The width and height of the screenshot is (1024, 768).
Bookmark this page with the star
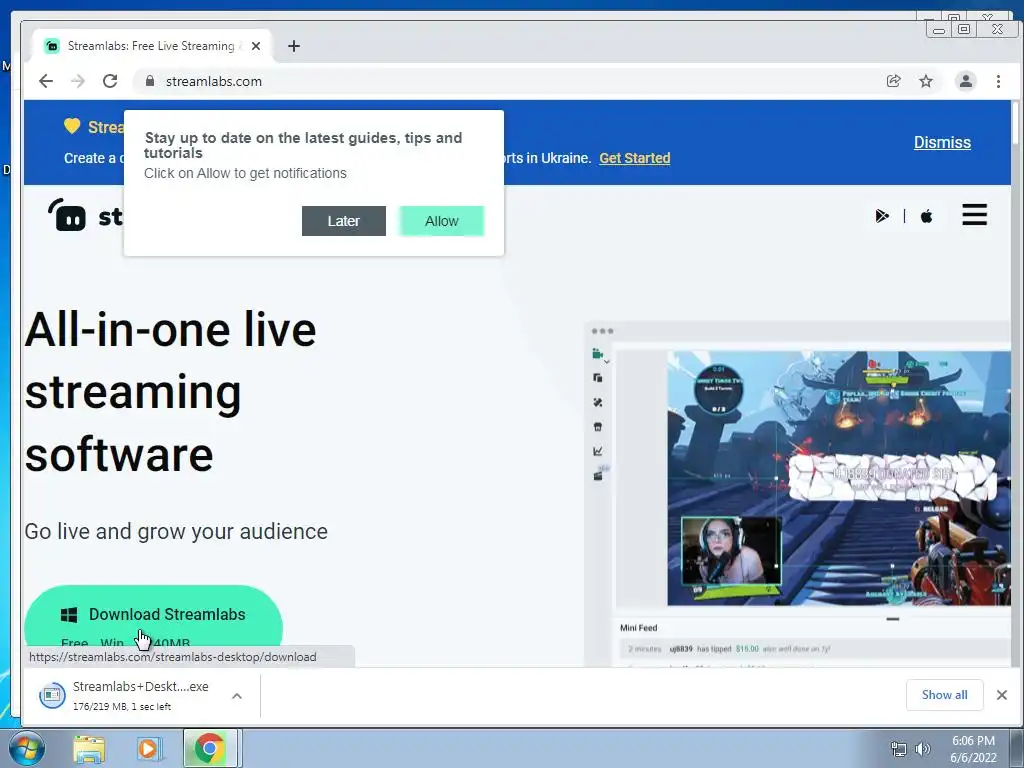tap(926, 81)
